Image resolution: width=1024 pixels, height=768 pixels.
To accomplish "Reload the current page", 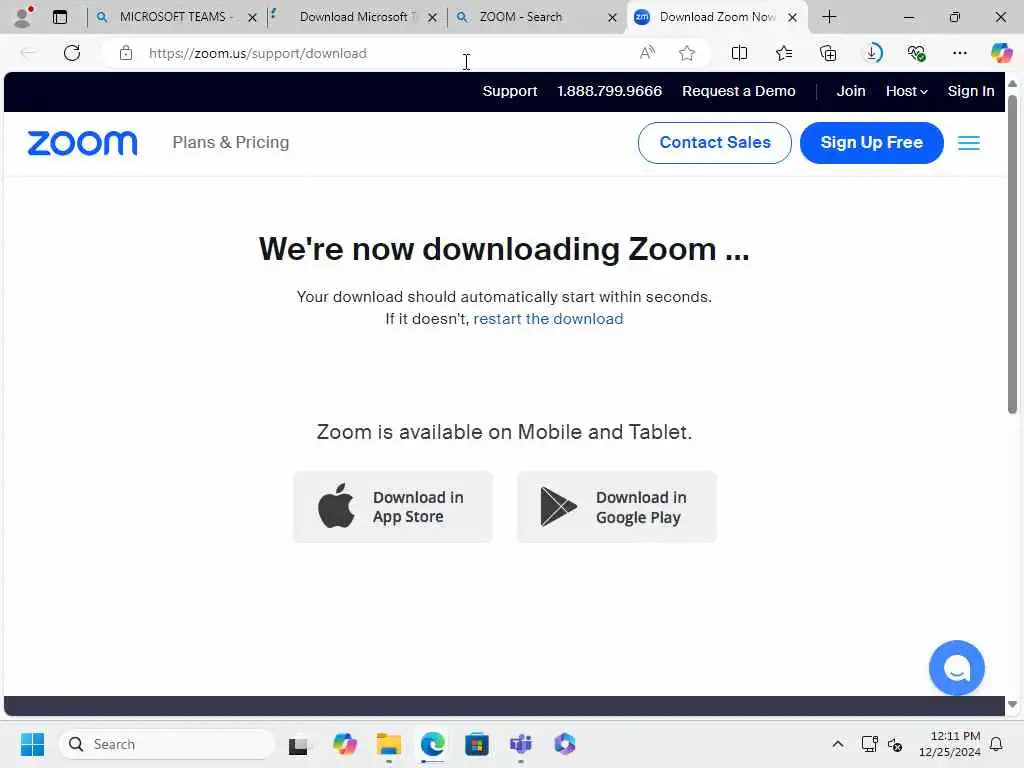I will (72, 53).
